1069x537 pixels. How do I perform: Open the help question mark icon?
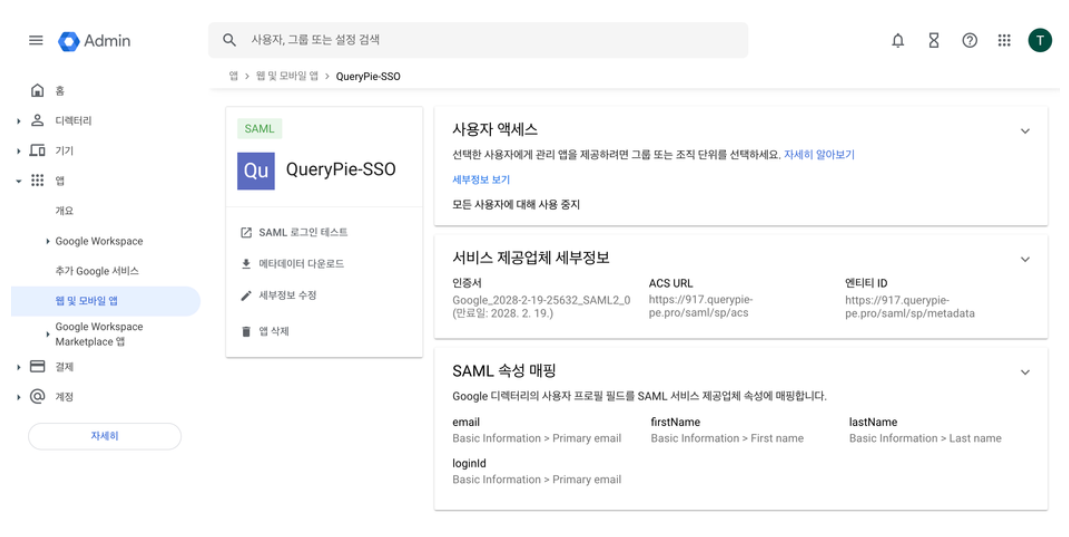969,41
